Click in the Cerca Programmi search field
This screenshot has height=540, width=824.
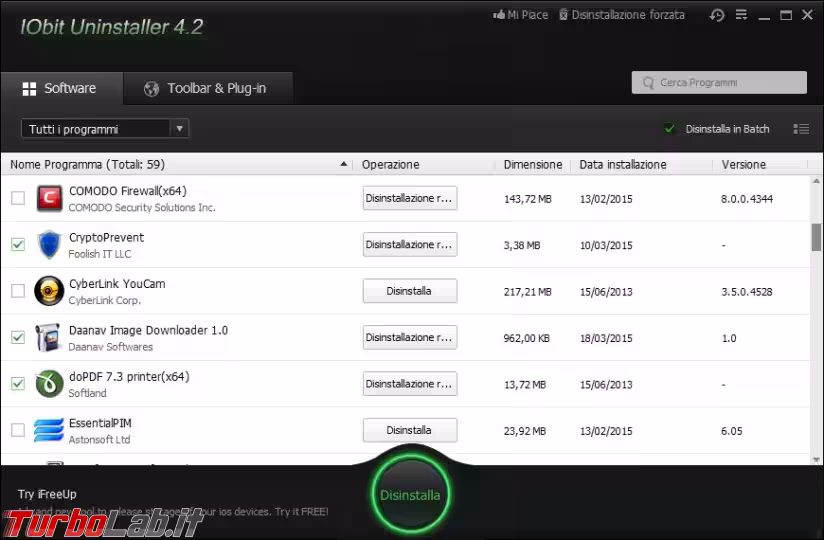[719, 82]
